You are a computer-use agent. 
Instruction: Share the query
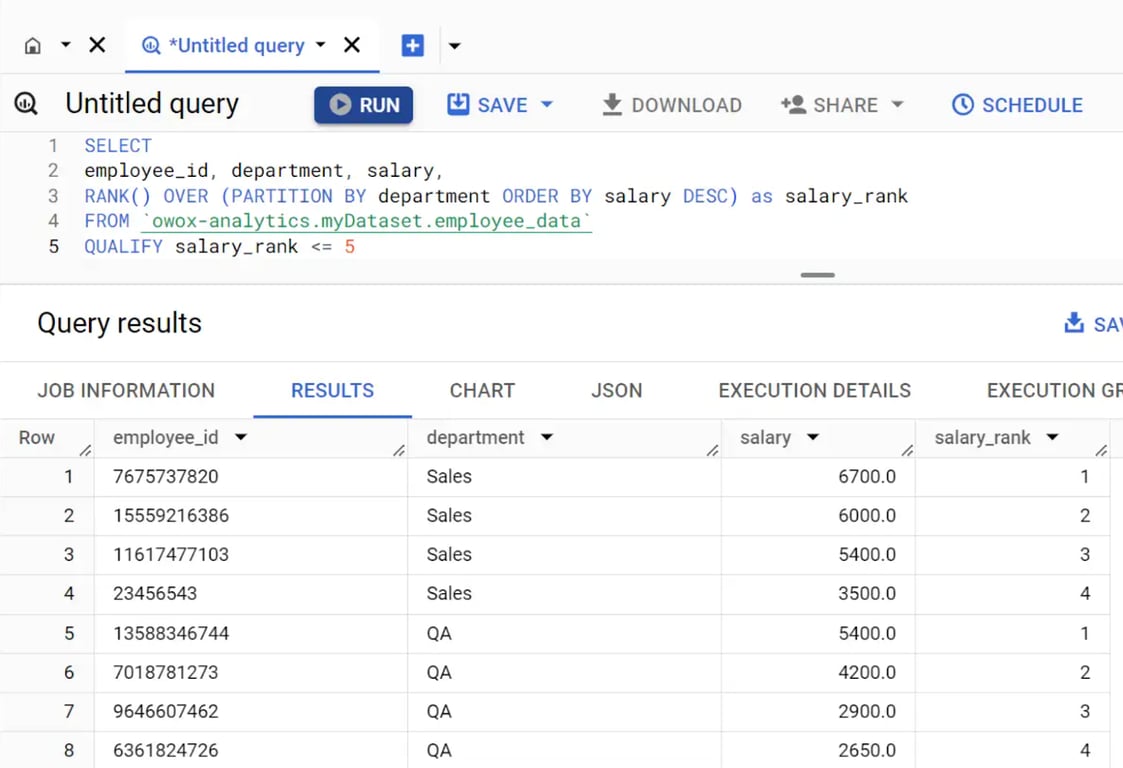(x=829, y=105)
